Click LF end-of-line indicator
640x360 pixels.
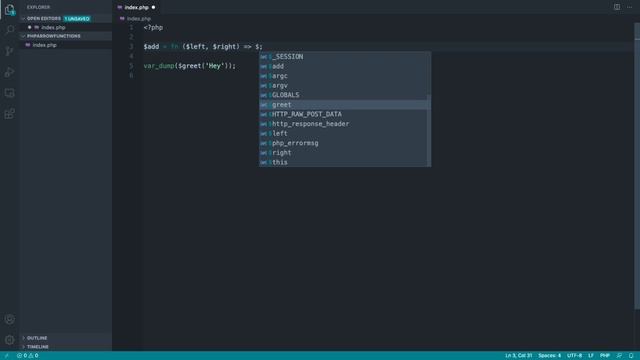coord(591,356)
